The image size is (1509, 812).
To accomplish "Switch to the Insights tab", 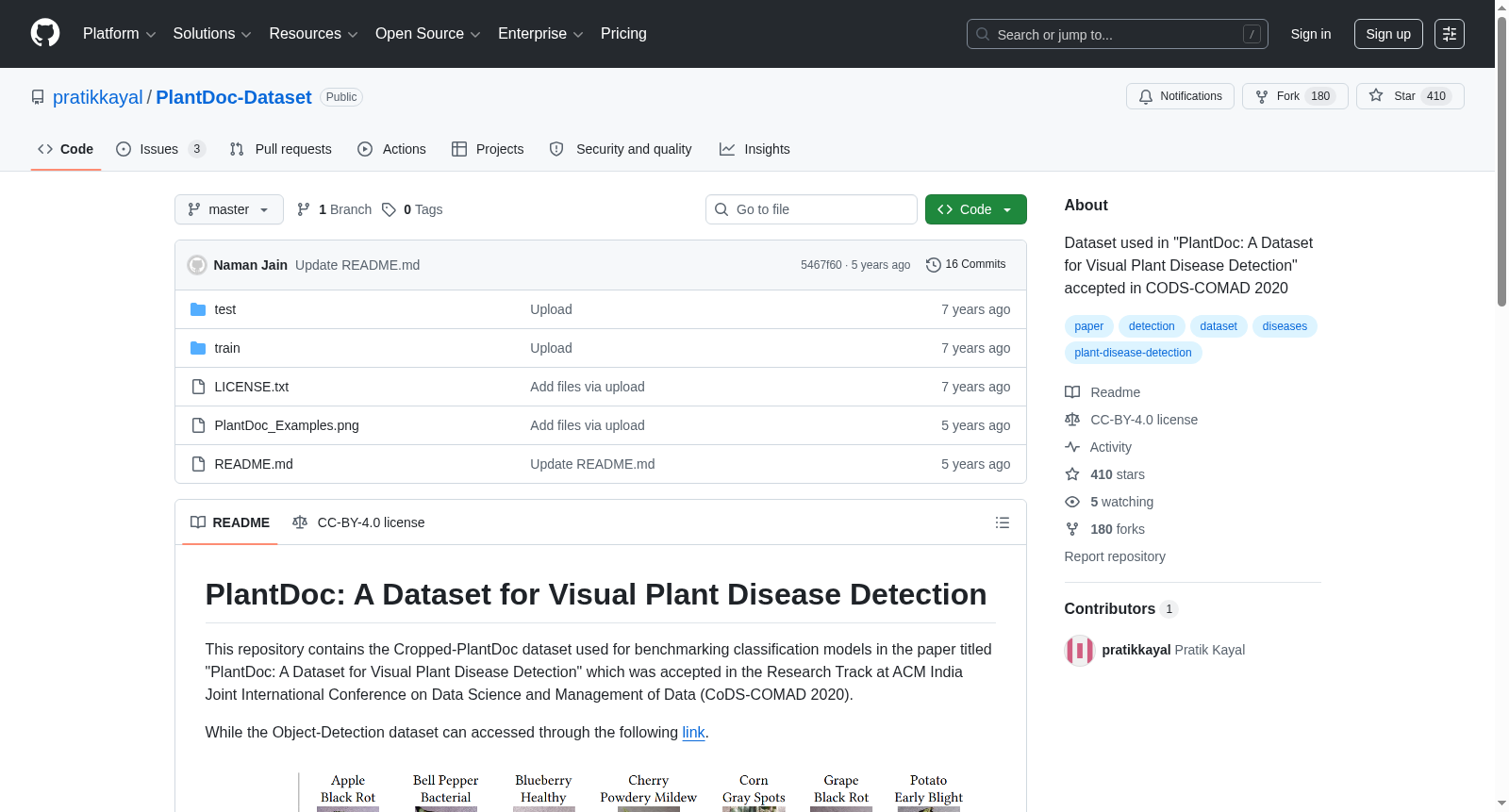I will pos(754,149).
